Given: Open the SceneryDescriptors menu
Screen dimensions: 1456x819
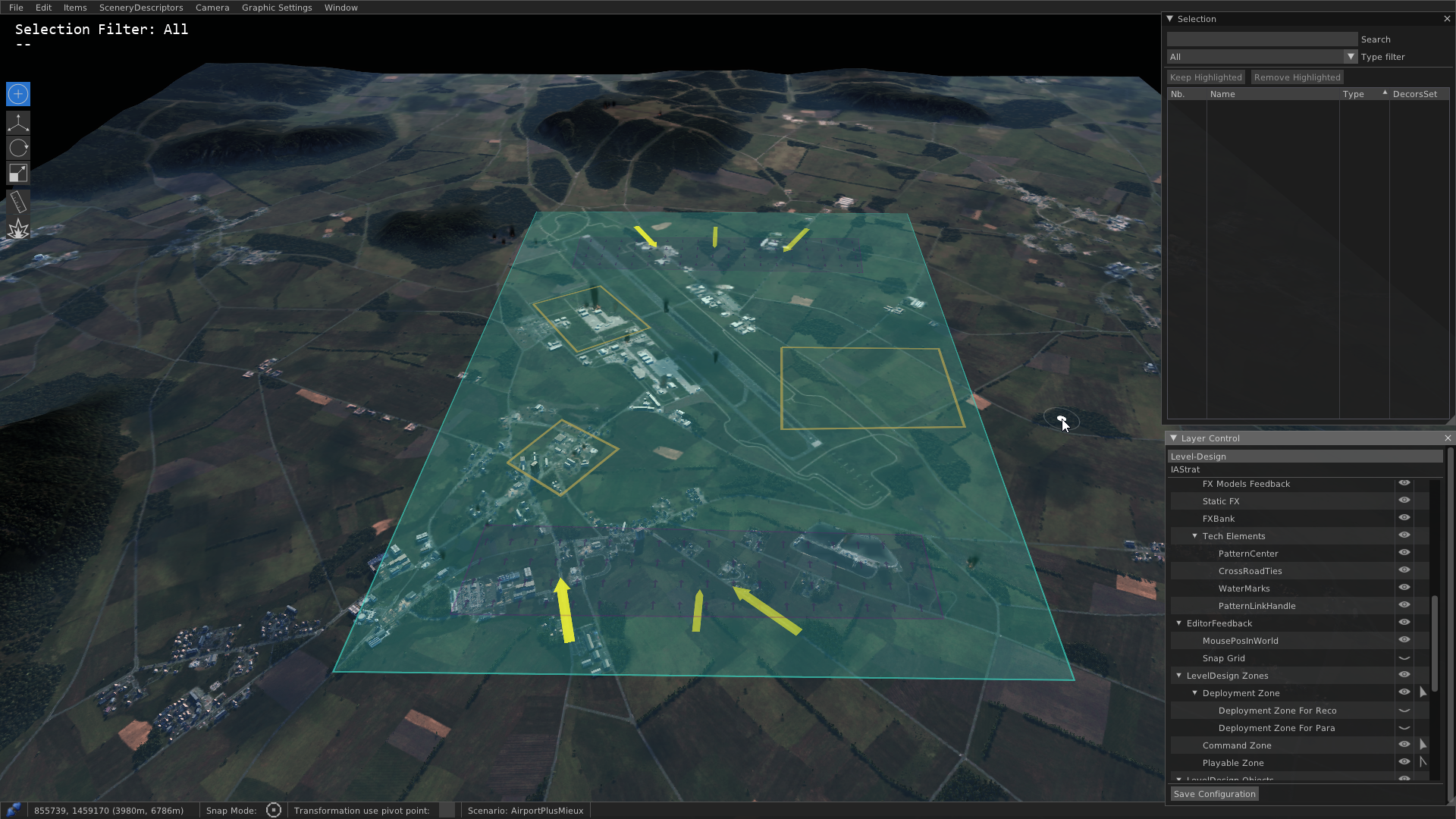Looking at the screenshot, I should click(x=141, y=8).
